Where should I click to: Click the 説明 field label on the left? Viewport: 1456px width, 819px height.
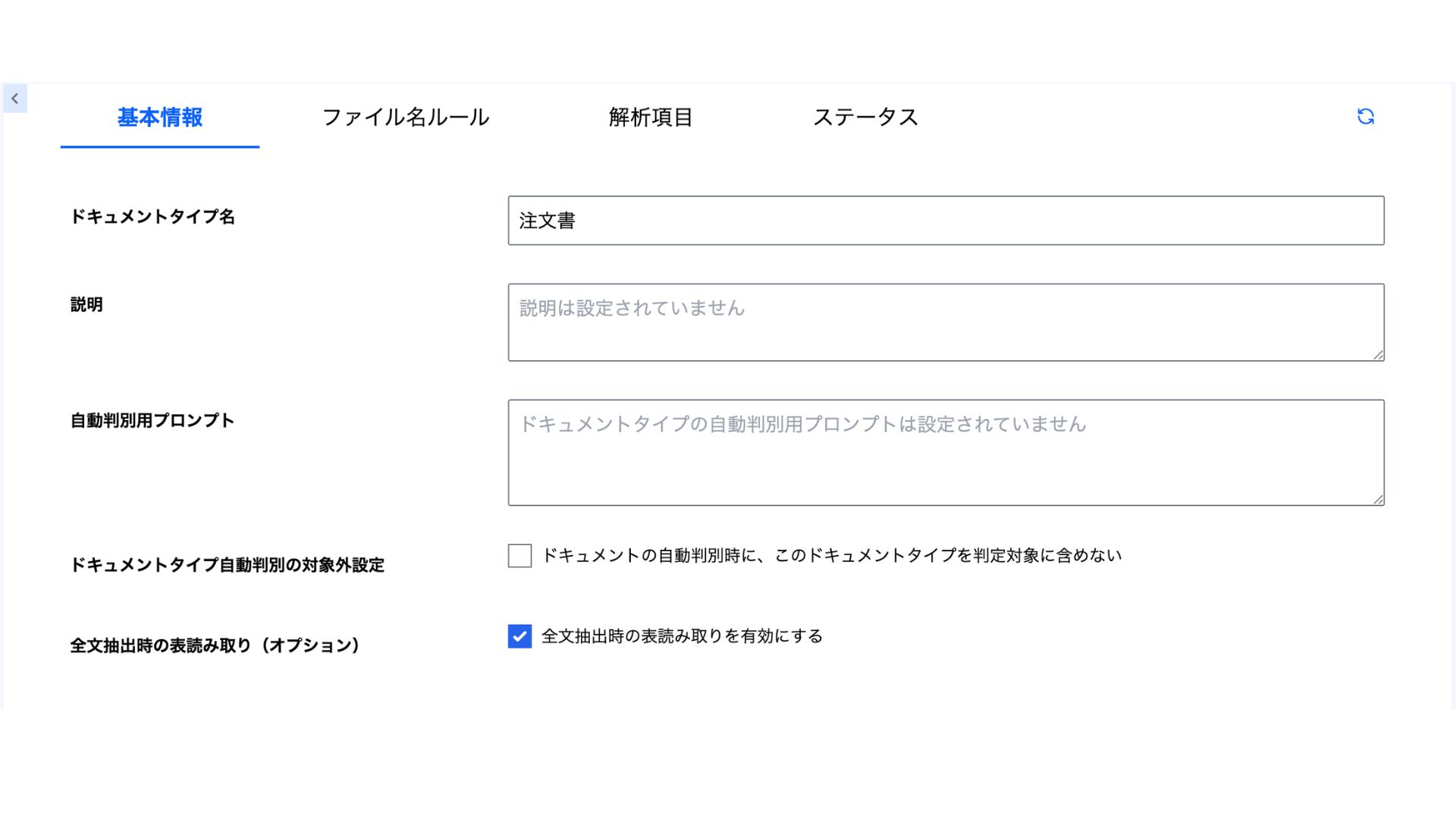coord(86,305)
